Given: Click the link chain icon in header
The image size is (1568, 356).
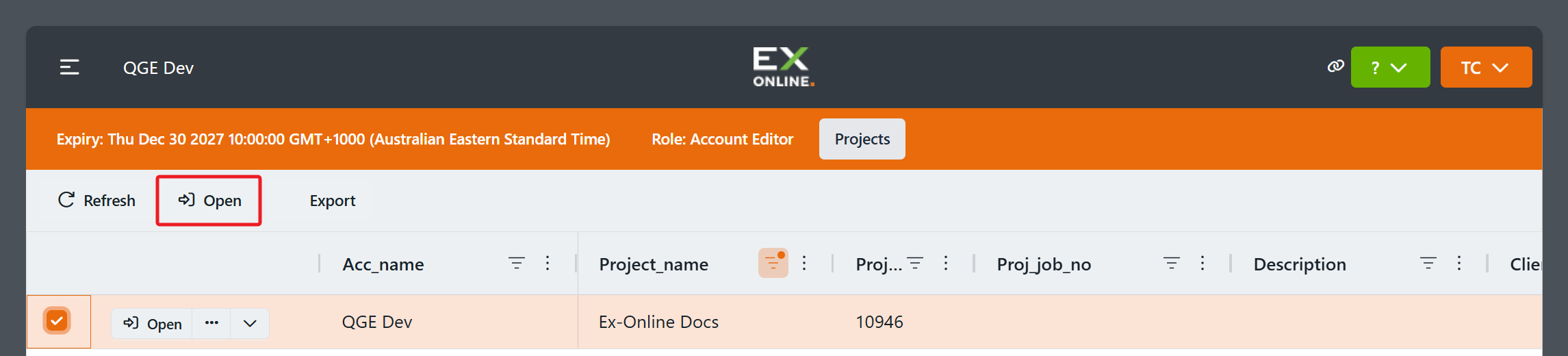Looking at the screenshot, I should 1335,66.
